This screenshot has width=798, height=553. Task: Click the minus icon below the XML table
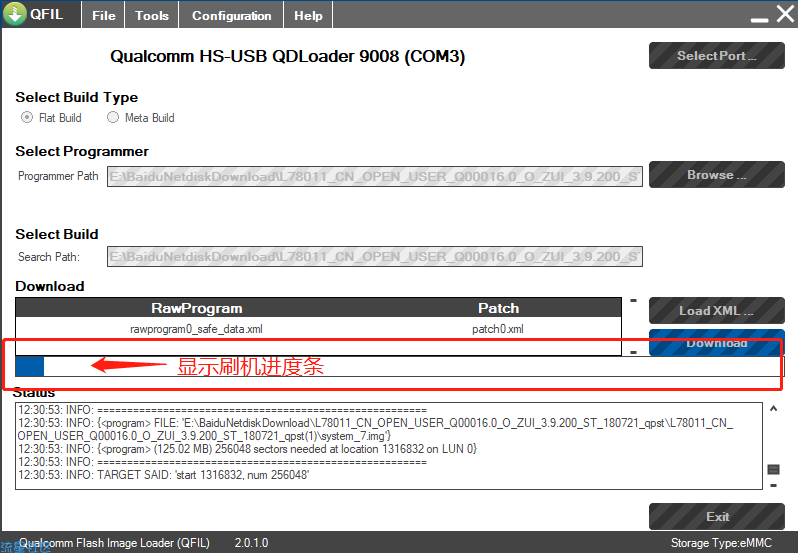(x=634, y=352)
